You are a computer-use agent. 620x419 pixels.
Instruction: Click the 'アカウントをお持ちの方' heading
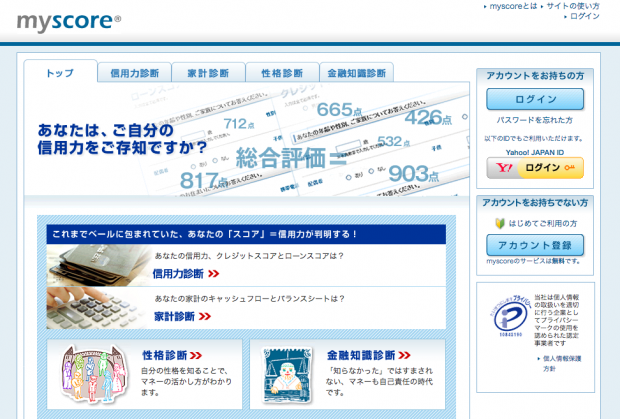point(535,75)
